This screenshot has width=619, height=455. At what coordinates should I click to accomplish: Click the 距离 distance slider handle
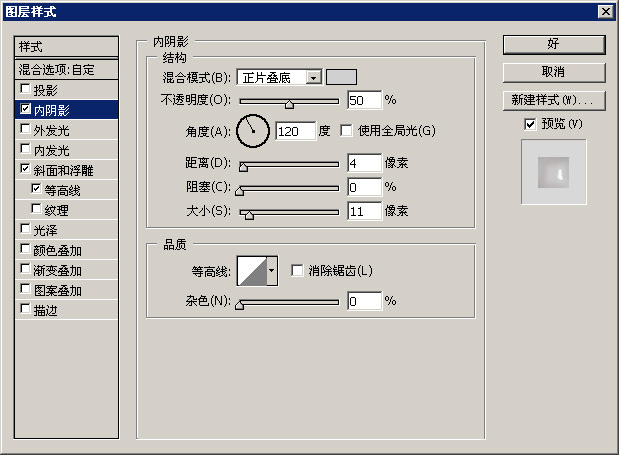coord(244,167)
